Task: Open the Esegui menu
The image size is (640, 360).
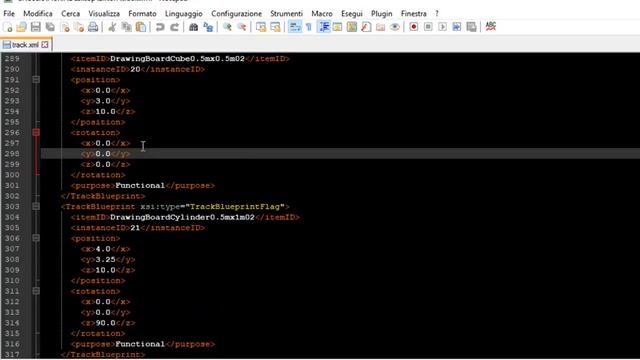Action: pyautogui.click(x=352, y=13)
